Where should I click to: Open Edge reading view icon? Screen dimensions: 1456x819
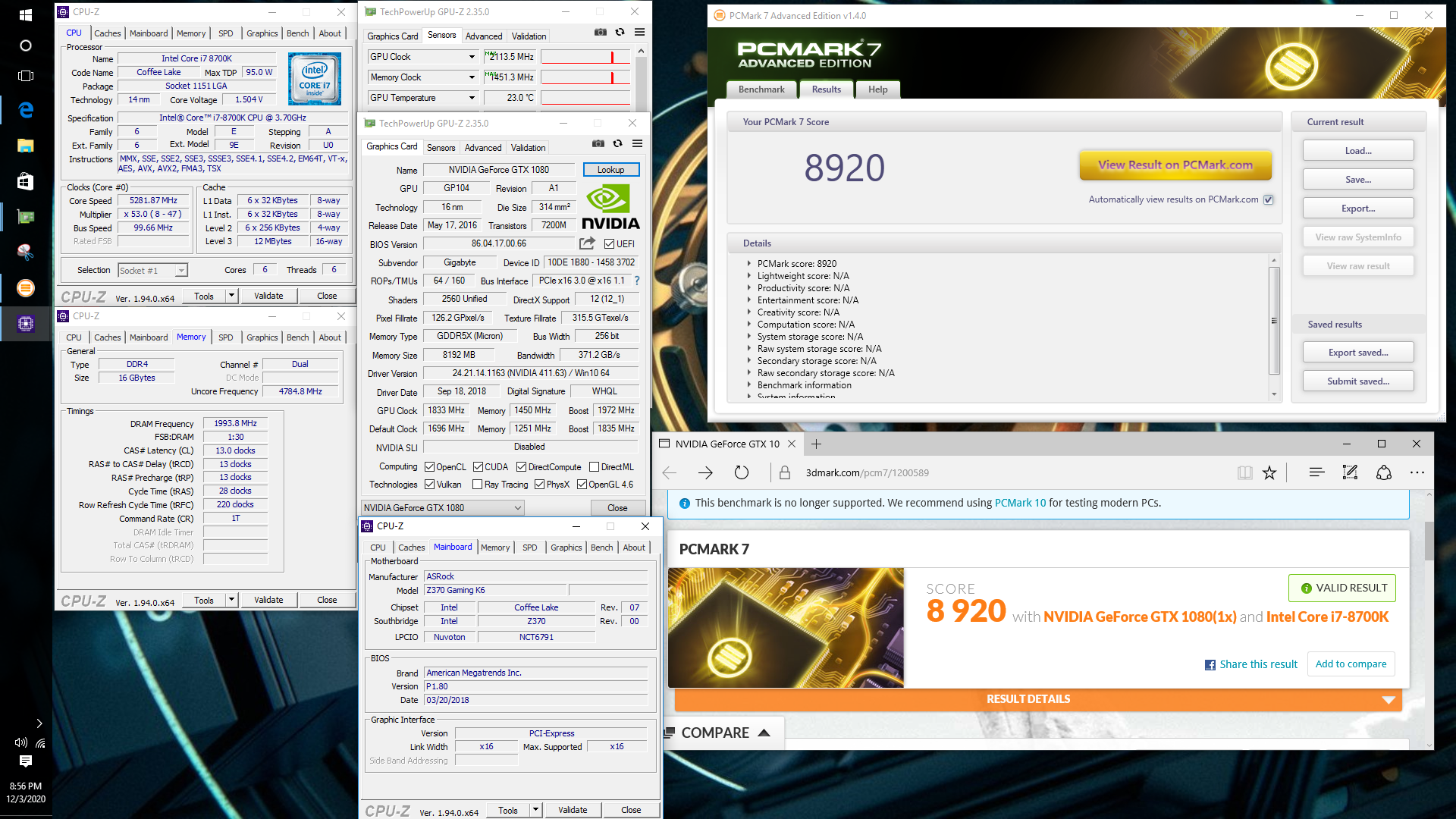click(x=1244, y=473)
